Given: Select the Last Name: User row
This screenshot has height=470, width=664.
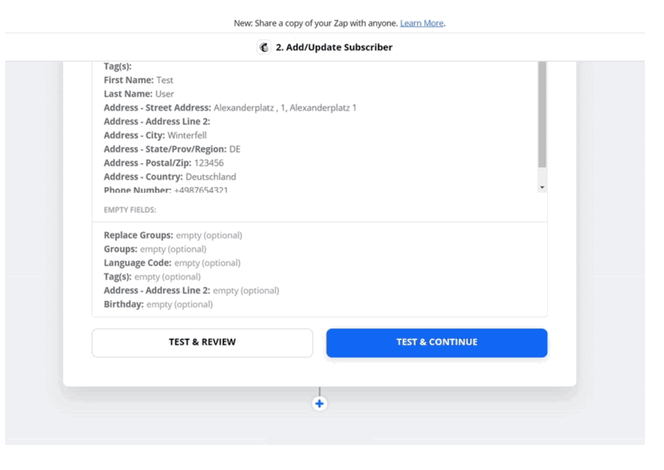Looking at the screenshot, I should tap(139, 94).
